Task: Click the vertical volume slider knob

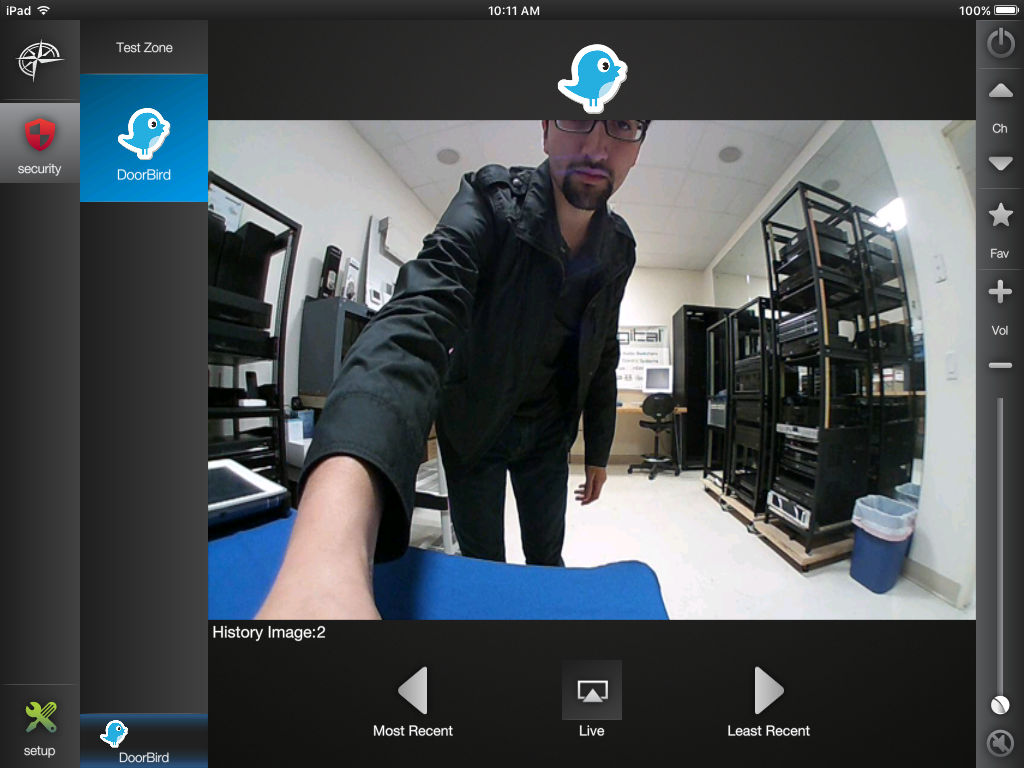Action: (1000, 705)
